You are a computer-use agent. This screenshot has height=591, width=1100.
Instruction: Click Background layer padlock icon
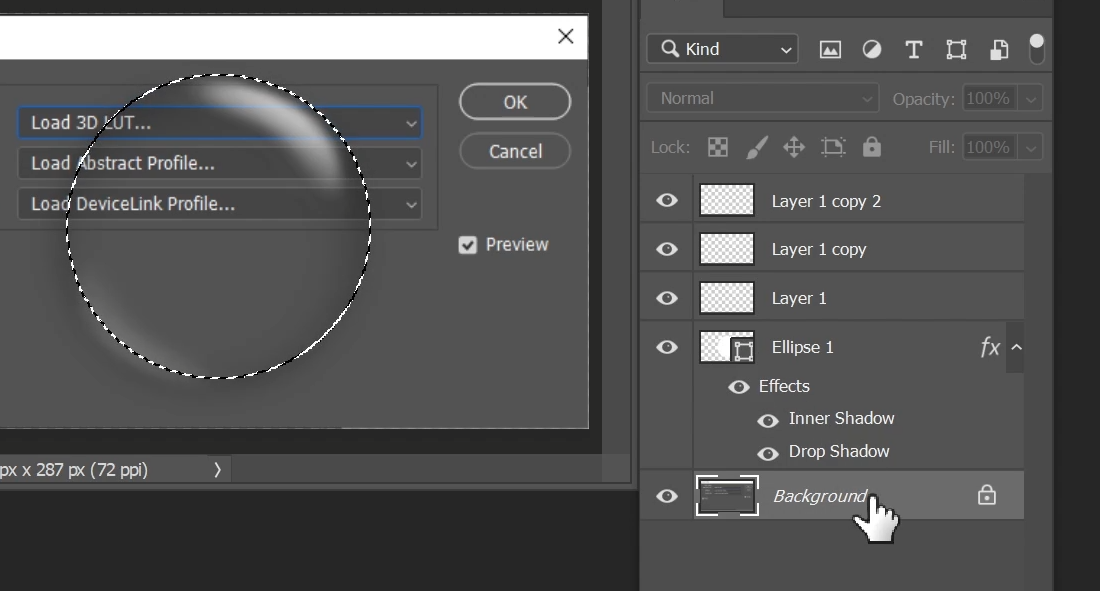pyautogui.click(x=987, y=495)
